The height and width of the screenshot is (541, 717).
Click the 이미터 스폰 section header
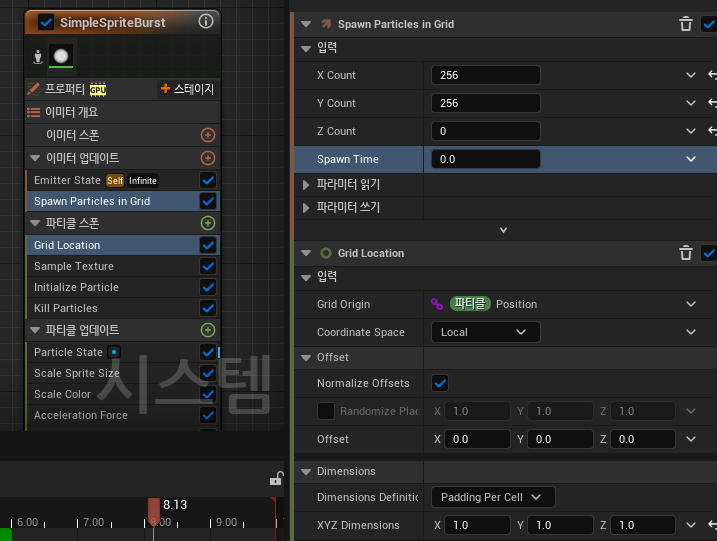point(123,135)
